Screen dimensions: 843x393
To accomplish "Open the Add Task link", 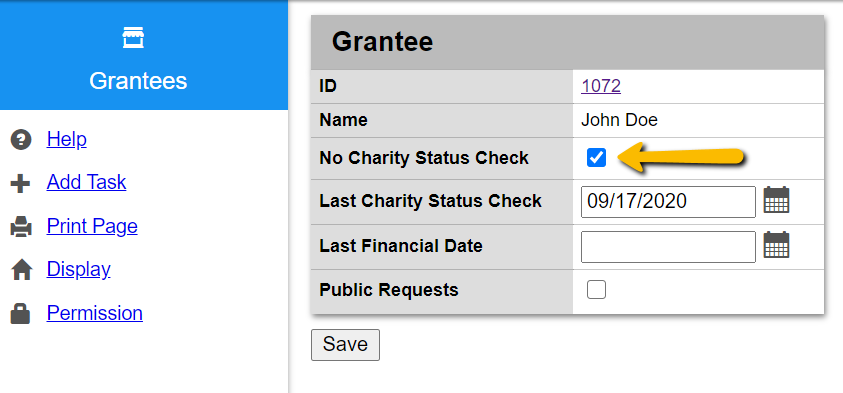I will pyautogui.click(x=87, y=182).
